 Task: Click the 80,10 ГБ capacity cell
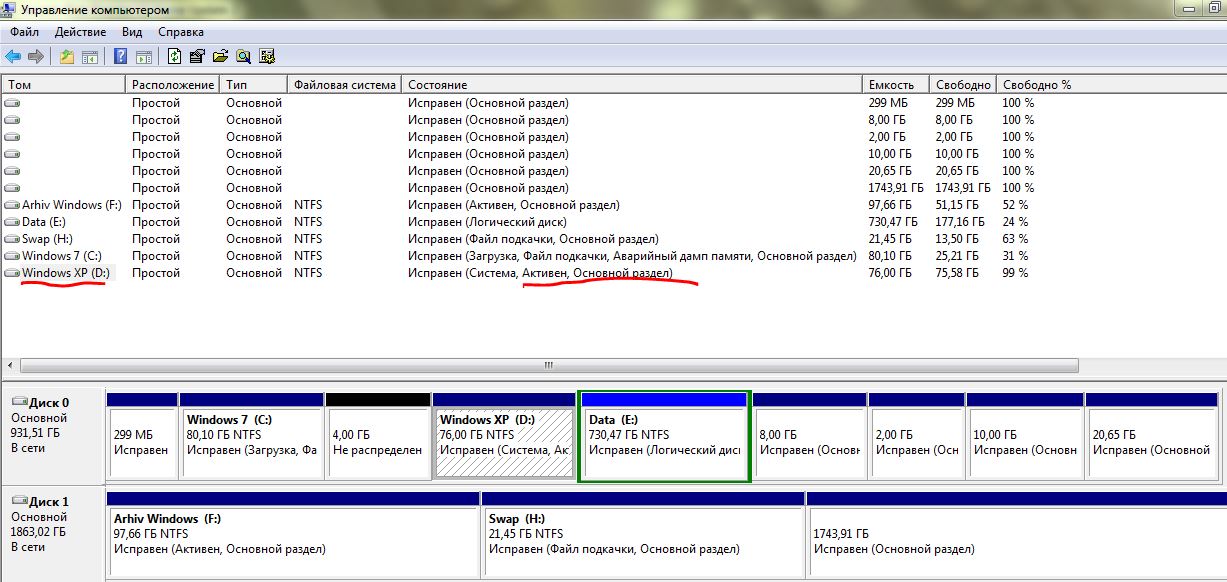point(890,256)
